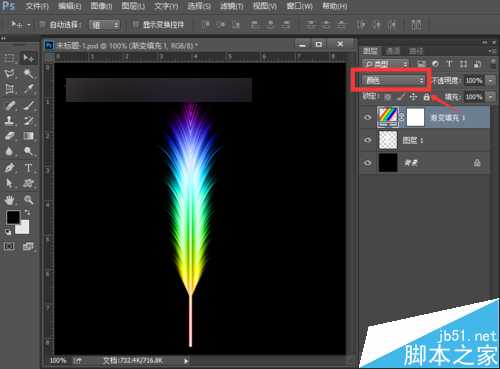Select the Rectangular Marquee tool
This screenshot has width=500, height=369.
(9, 58)
